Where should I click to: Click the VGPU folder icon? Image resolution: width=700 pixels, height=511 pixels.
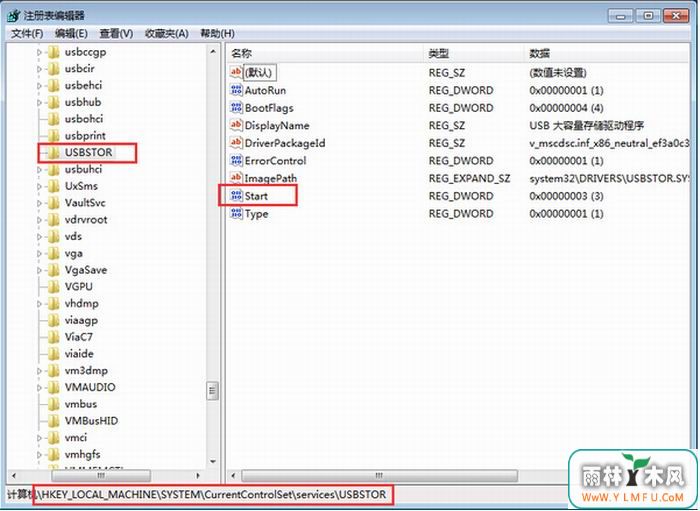click(54, 287)
